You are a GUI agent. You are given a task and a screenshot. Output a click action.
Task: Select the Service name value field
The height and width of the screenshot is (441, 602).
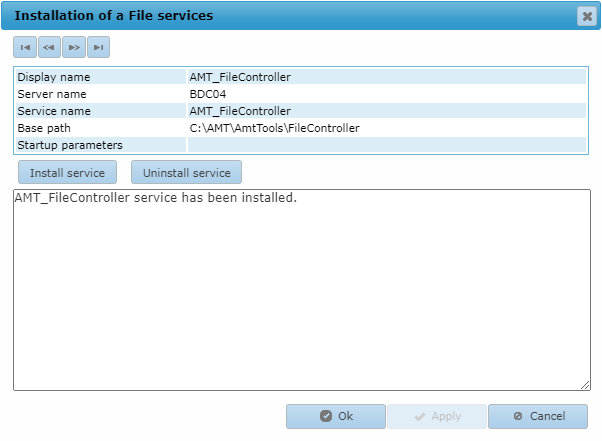point(387,111)
